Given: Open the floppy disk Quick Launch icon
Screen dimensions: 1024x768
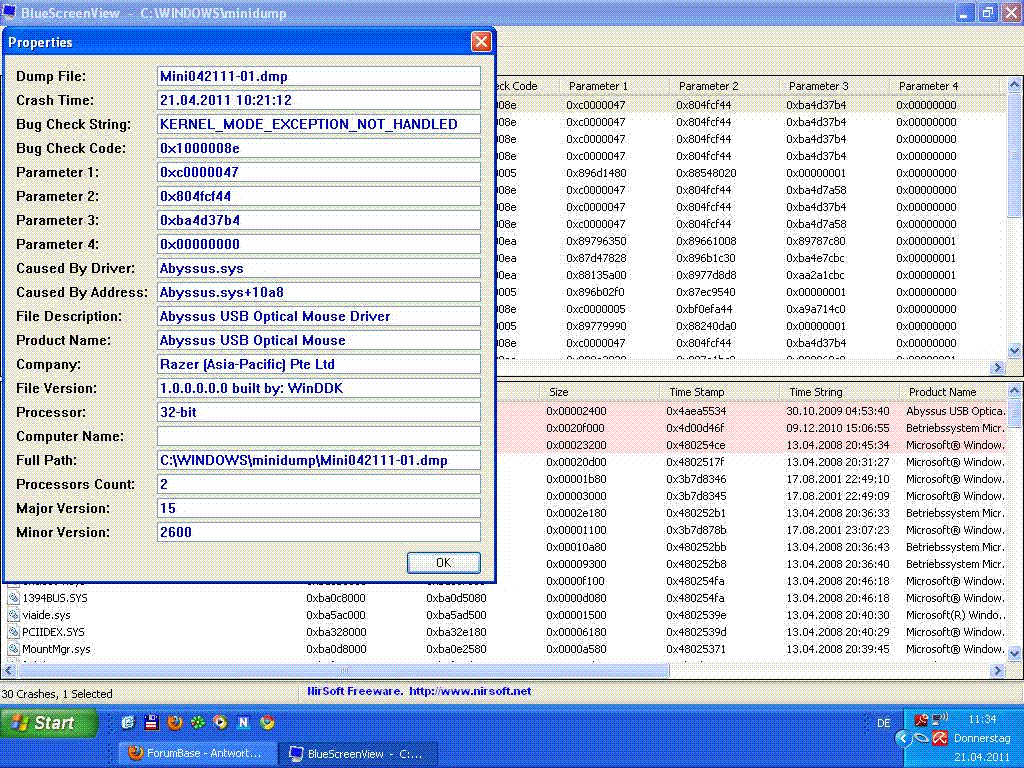Looking at the screenshot, I should point(152,722).
